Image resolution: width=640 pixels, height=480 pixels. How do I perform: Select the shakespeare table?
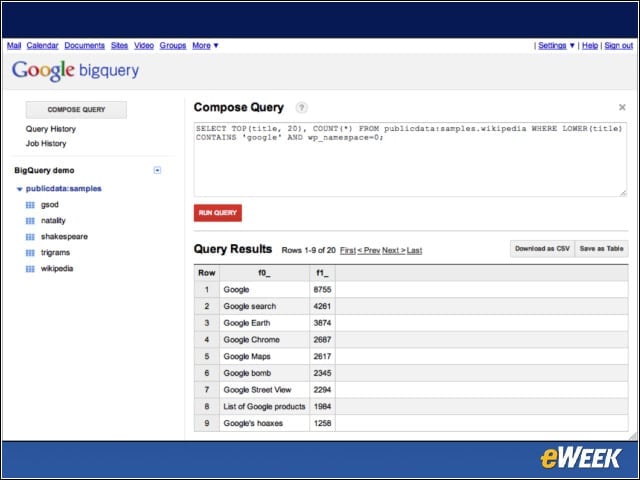64,236
